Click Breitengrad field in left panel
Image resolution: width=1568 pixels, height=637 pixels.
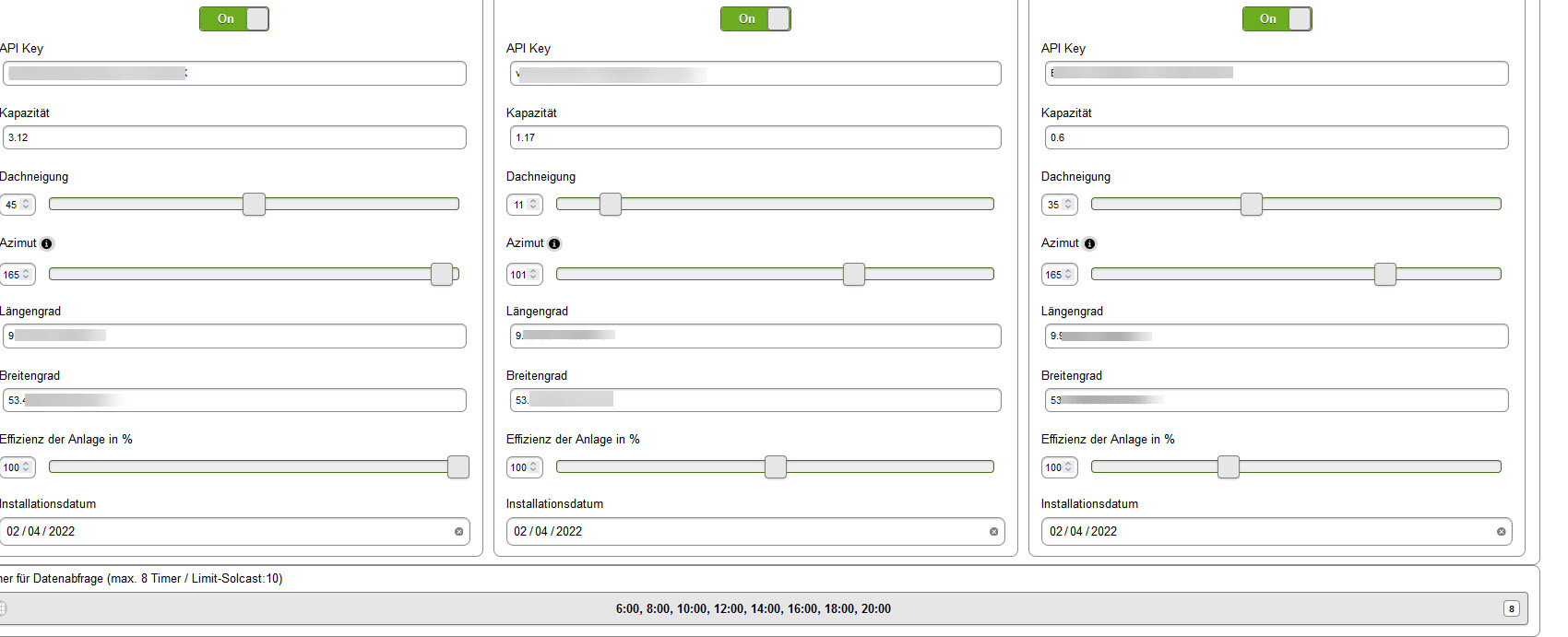click(x=234, y=400)
